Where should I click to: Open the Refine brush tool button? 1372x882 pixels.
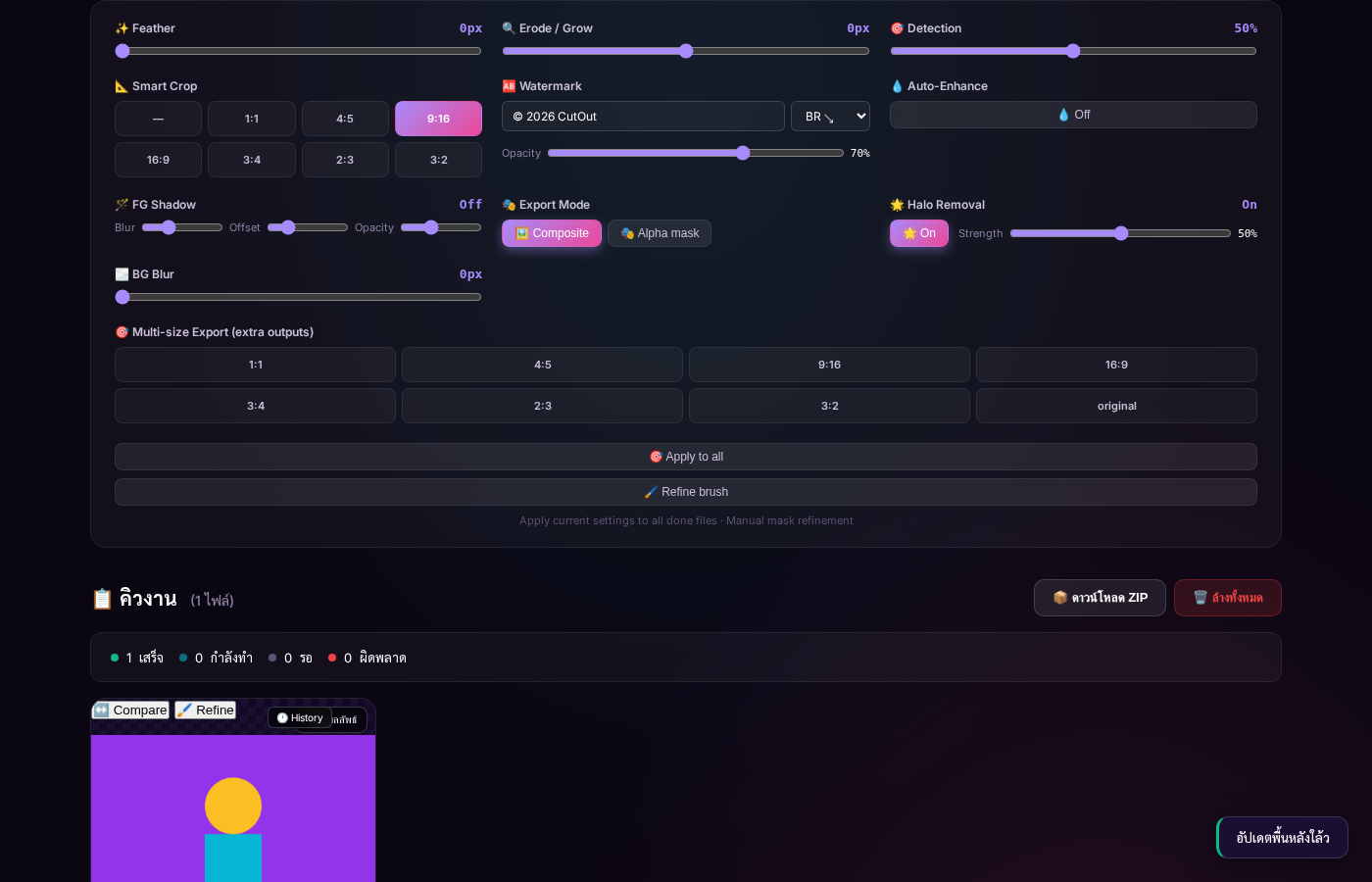point(686,492)
